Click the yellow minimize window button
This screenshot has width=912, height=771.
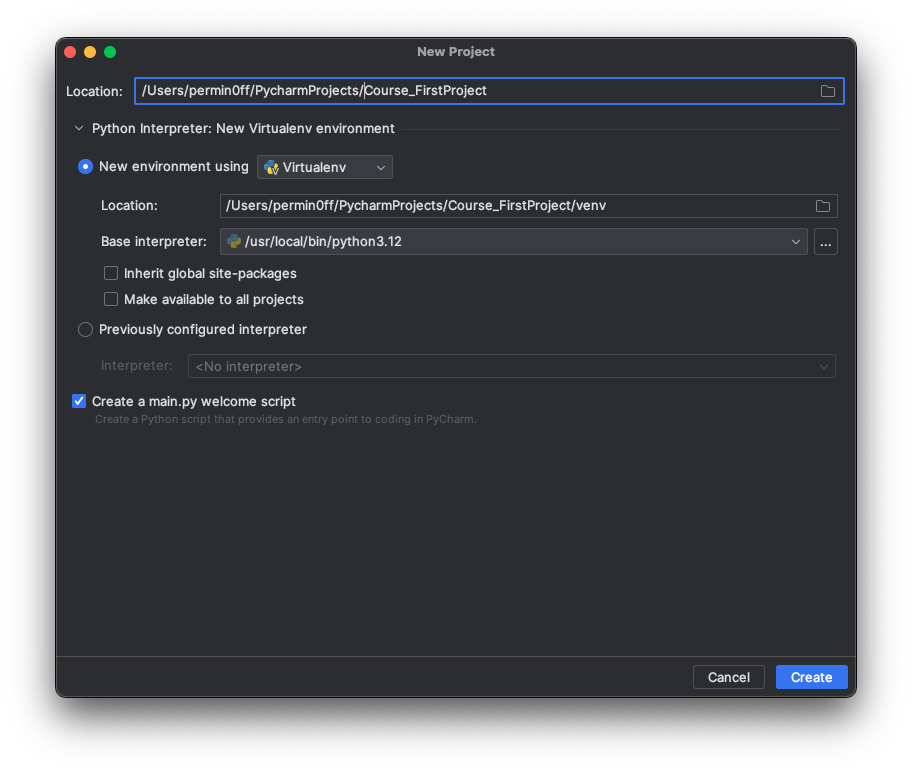[x=90, y=52]
